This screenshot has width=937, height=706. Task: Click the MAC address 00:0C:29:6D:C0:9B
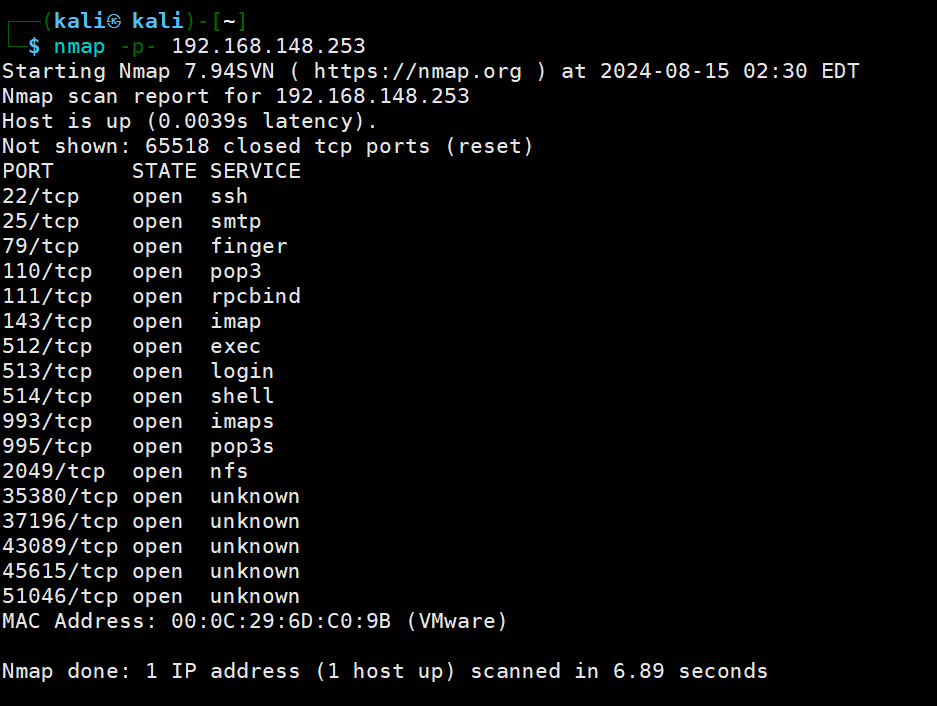(281, 622)
